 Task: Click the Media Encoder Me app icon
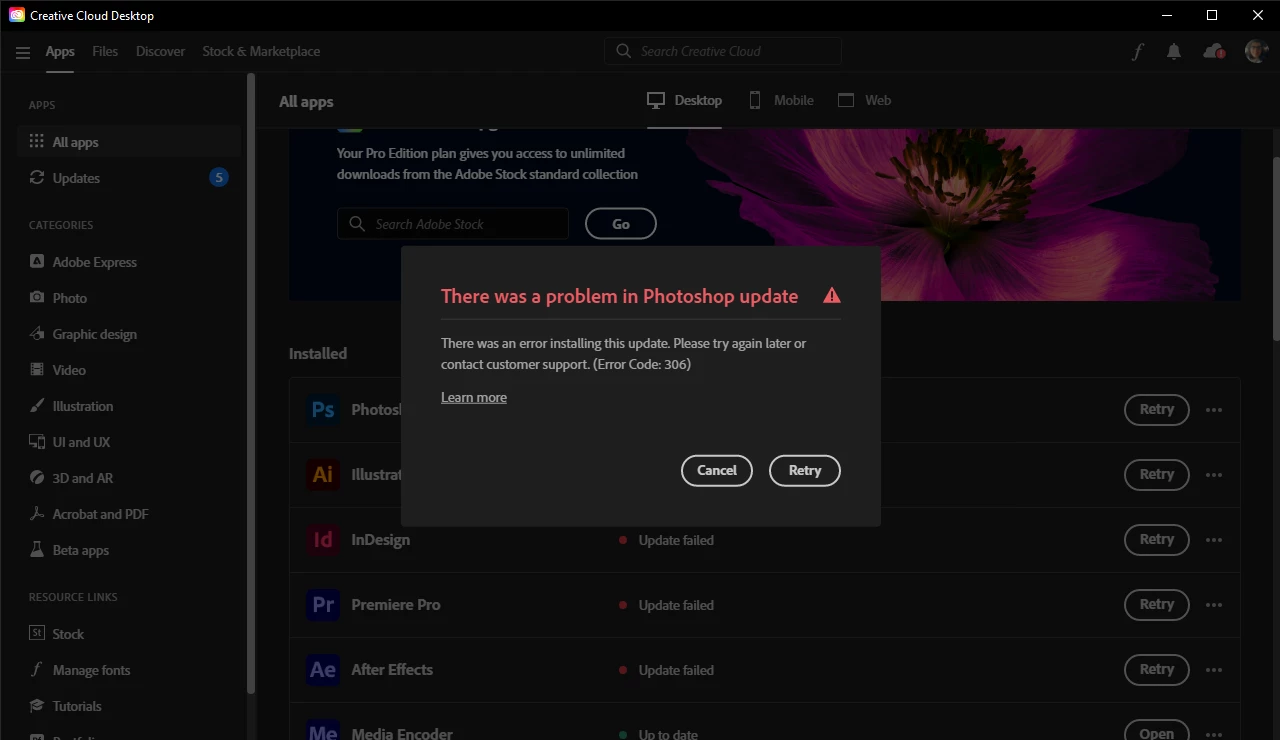[323, 730]
